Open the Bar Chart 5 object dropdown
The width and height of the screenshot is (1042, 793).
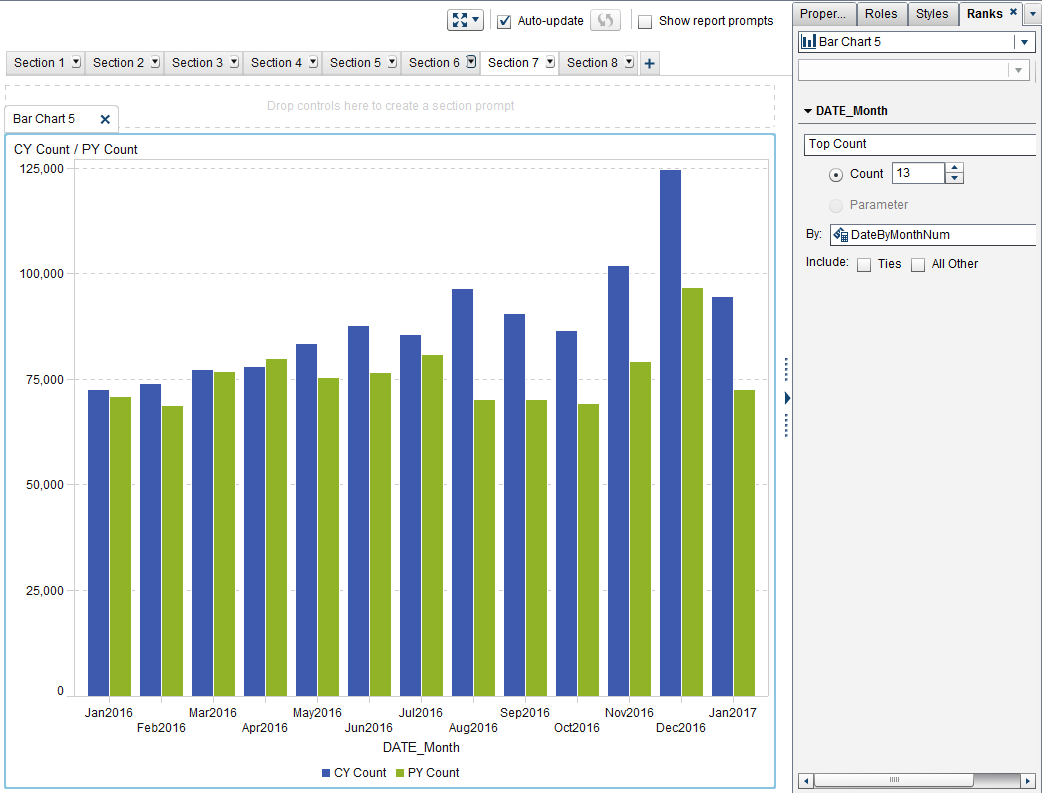(x=1024, y=42)
